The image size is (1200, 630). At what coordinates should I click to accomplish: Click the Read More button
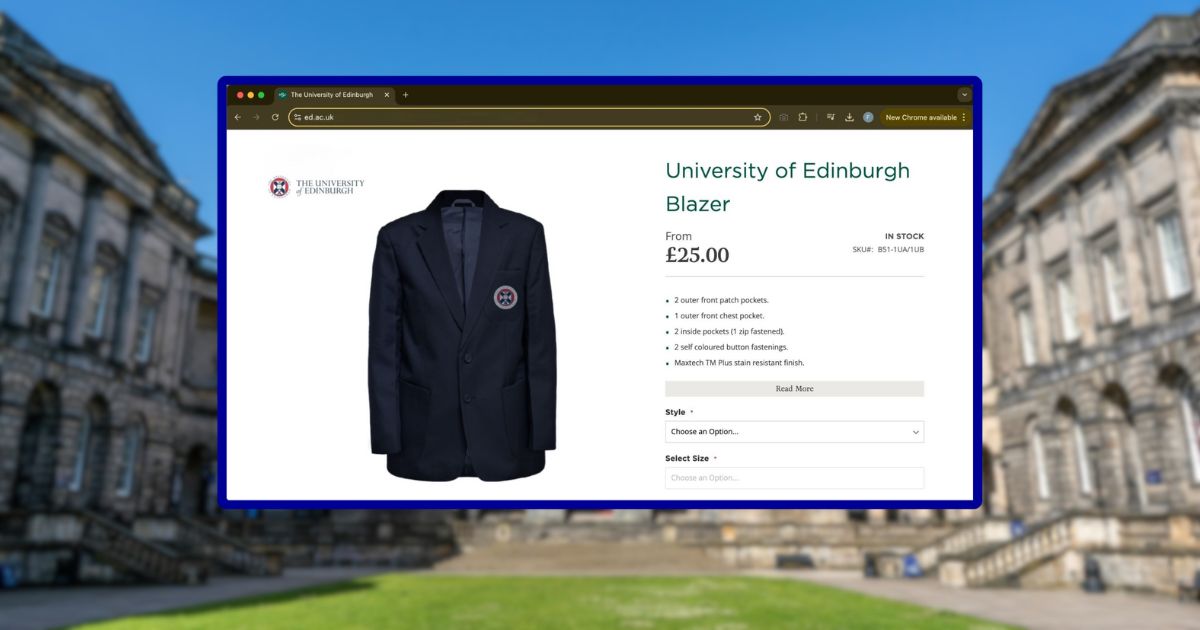(794, 388)
